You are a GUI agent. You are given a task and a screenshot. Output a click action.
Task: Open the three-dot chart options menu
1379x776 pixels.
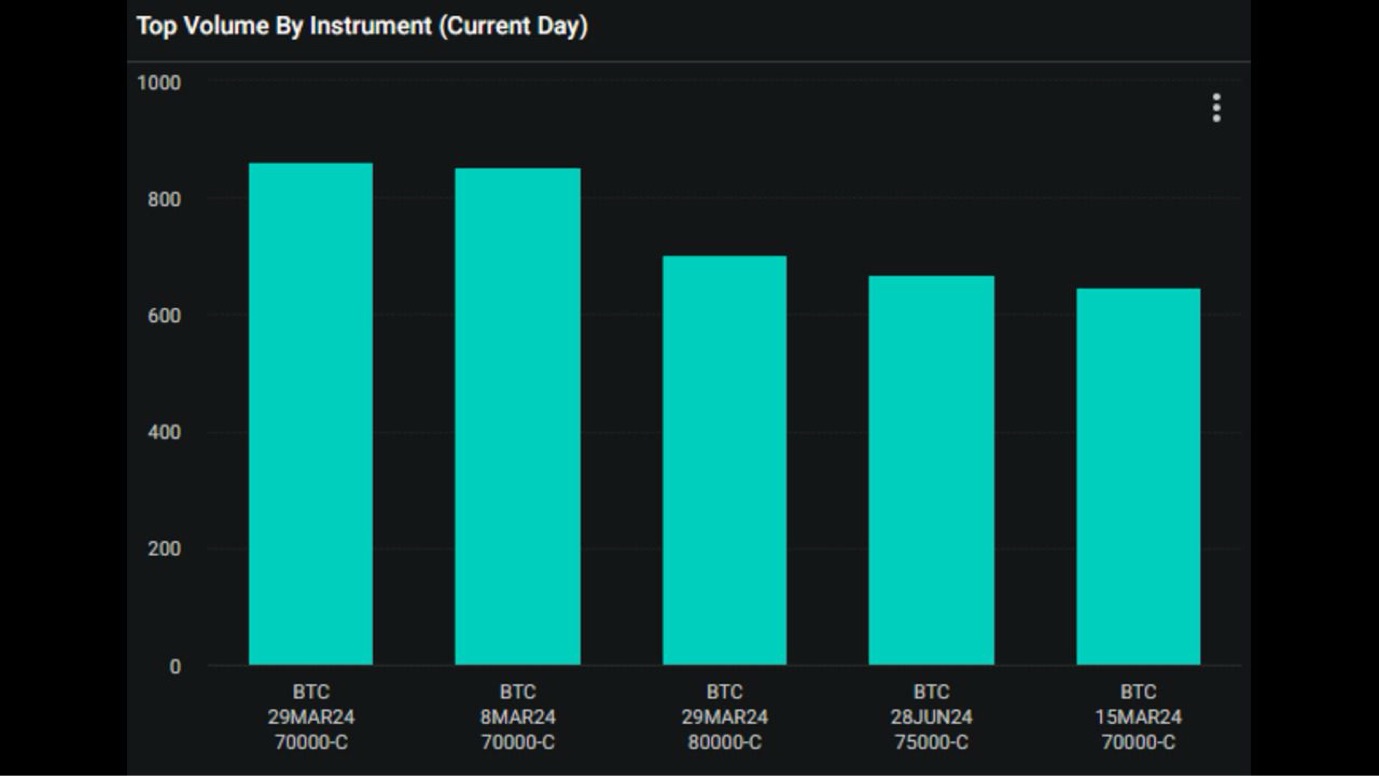(x=1216, y=108)
